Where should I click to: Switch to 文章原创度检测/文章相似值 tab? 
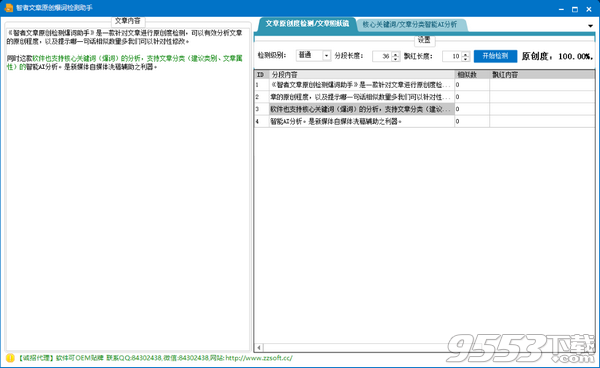tap(307, 24)
